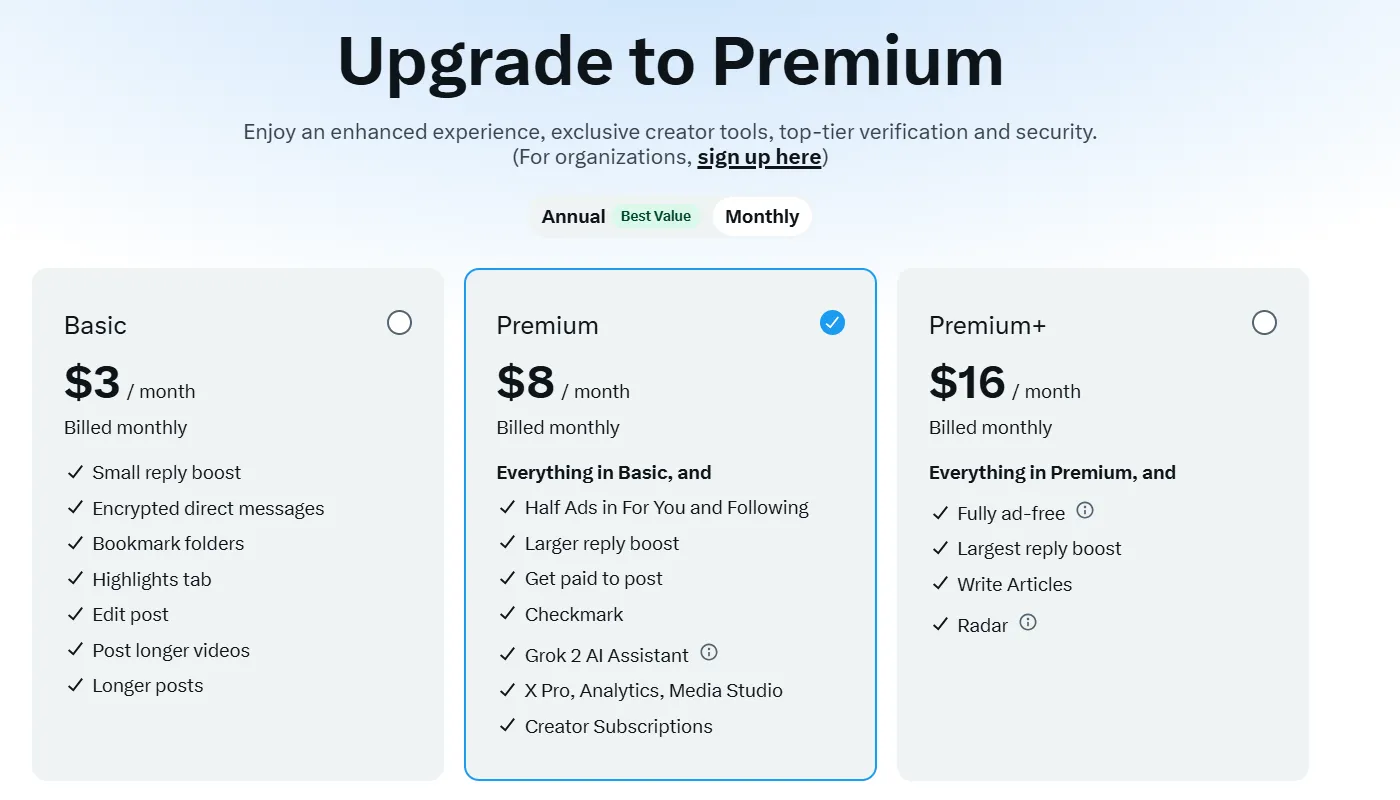1400x800 pixels.
Task: Open the organizations sign up here link
Action: point(759,156)
